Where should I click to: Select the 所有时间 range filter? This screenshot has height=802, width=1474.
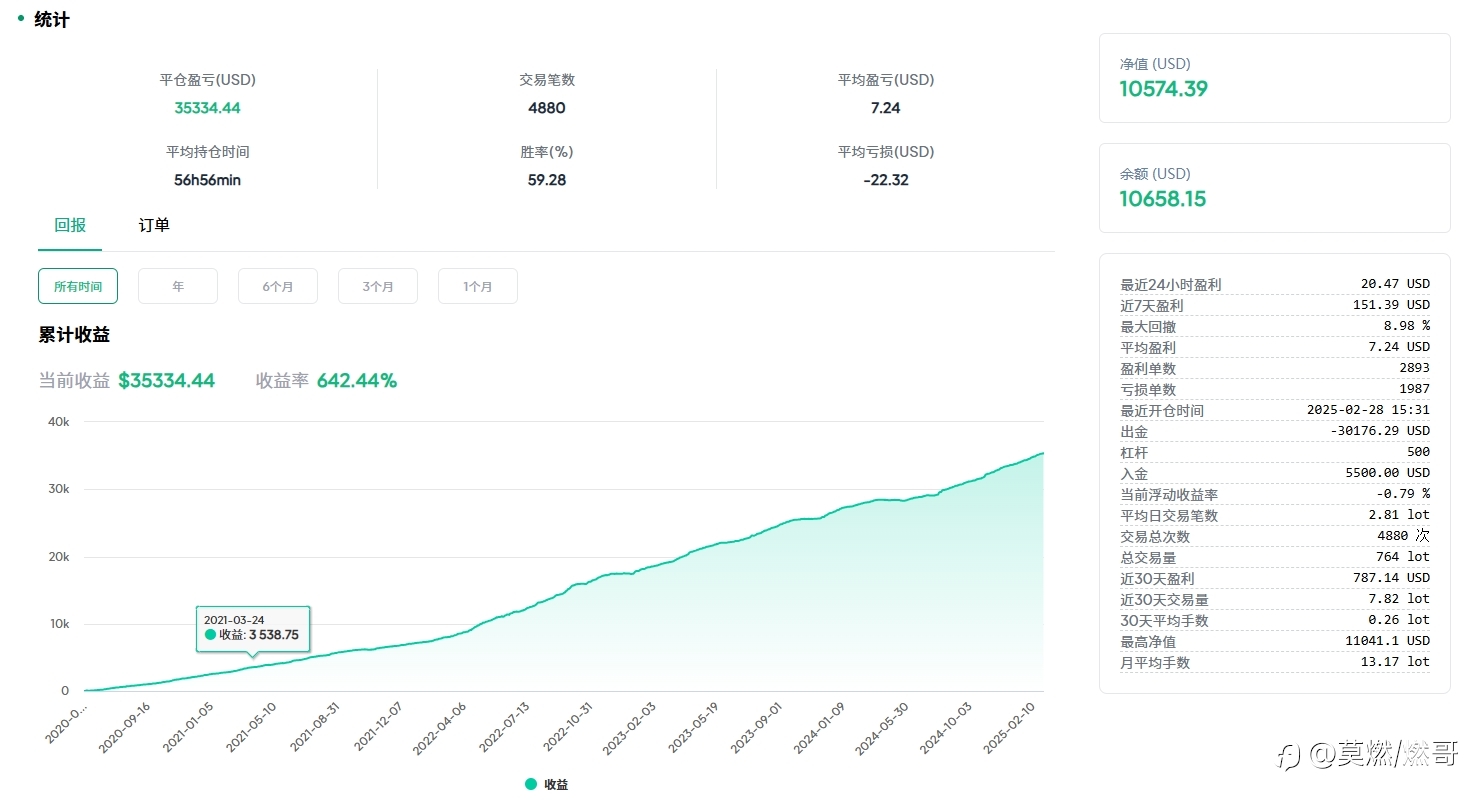(x=78, y=286)
